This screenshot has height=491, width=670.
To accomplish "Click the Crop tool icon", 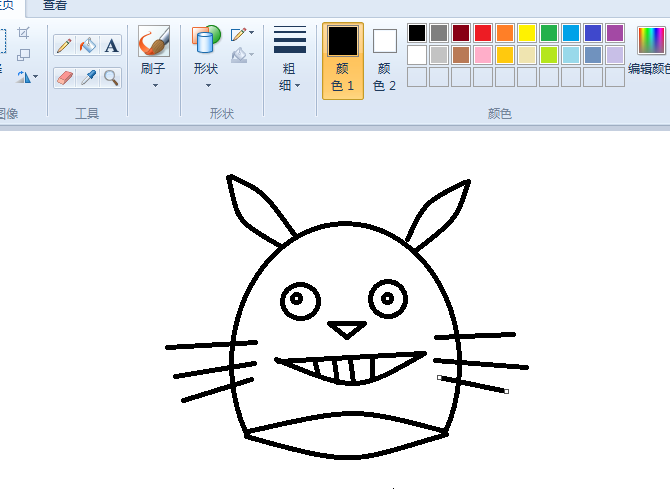I will tap(24, 33).
